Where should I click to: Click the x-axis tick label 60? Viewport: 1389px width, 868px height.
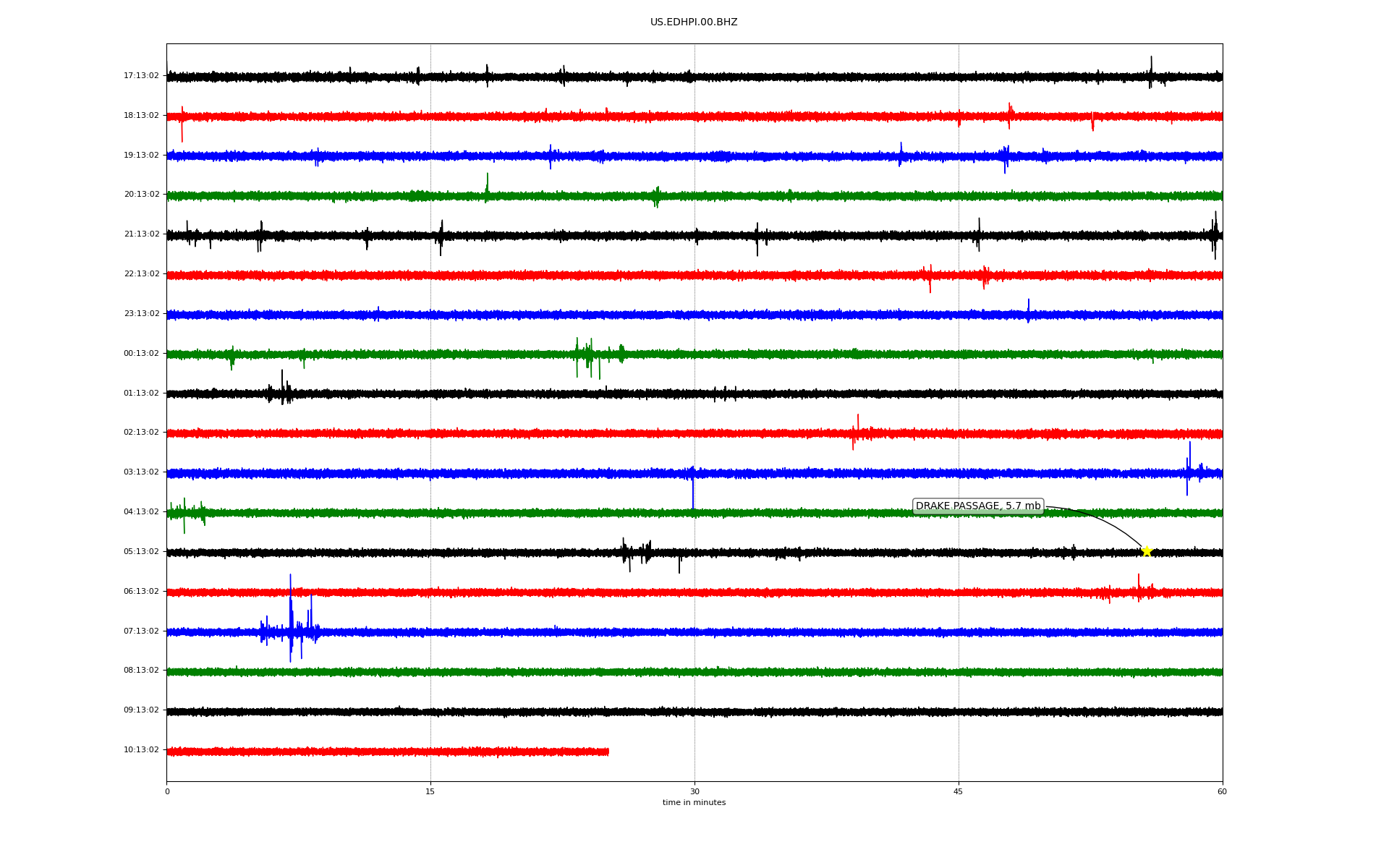click(x=1222, y=792)
